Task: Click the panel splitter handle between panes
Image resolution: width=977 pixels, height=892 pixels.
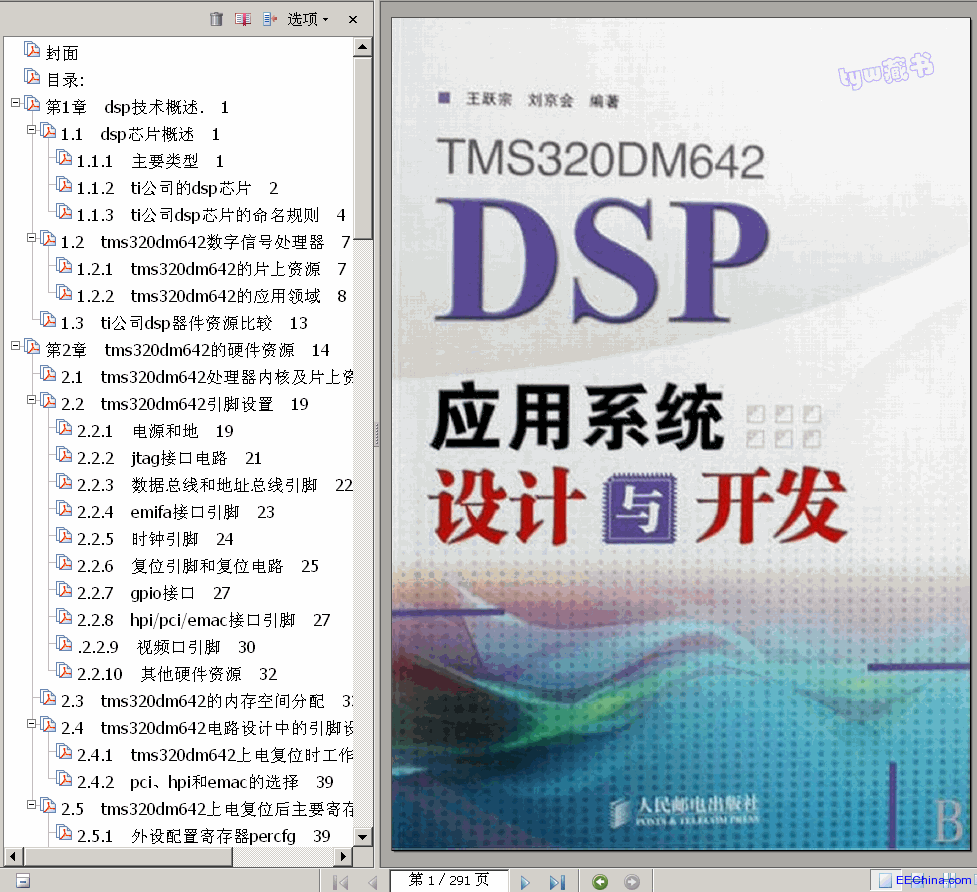Action: tap(376, 435)
